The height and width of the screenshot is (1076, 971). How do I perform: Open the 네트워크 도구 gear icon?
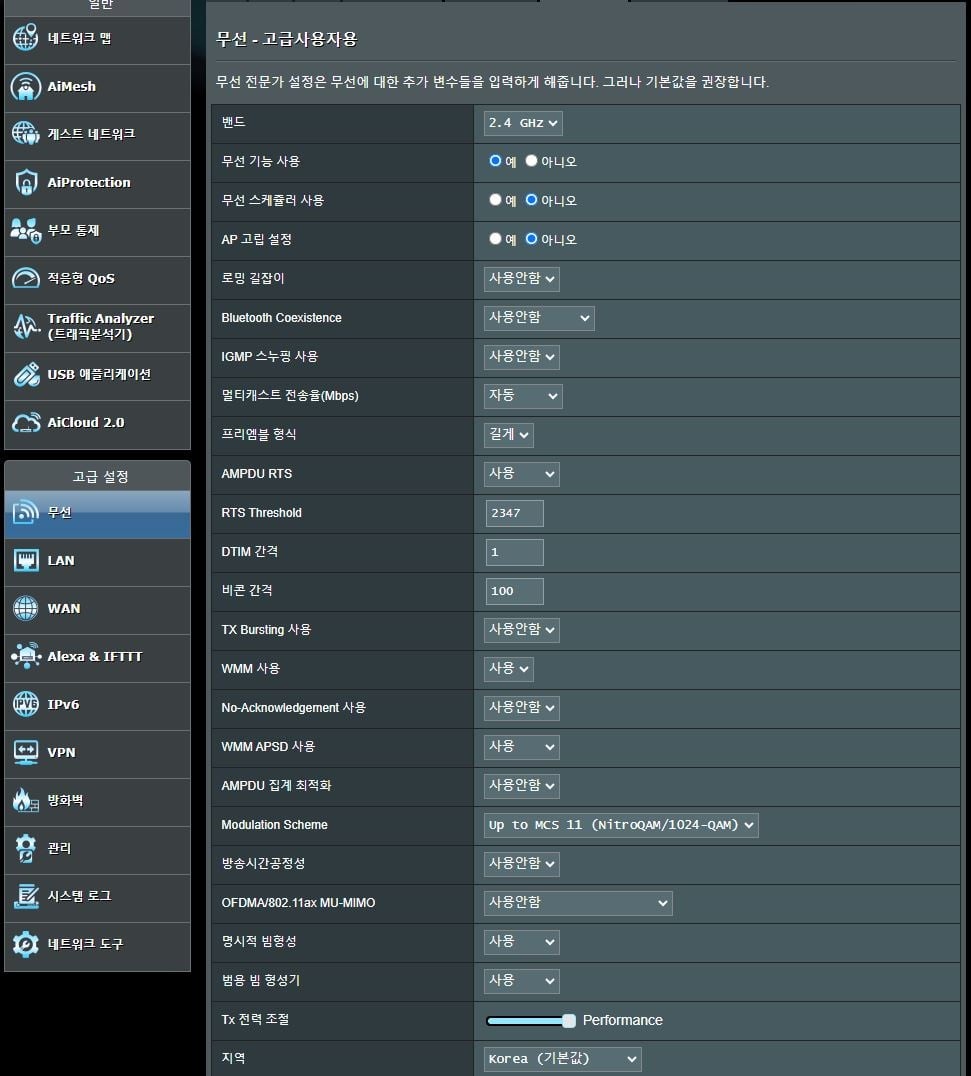(25, 944)
